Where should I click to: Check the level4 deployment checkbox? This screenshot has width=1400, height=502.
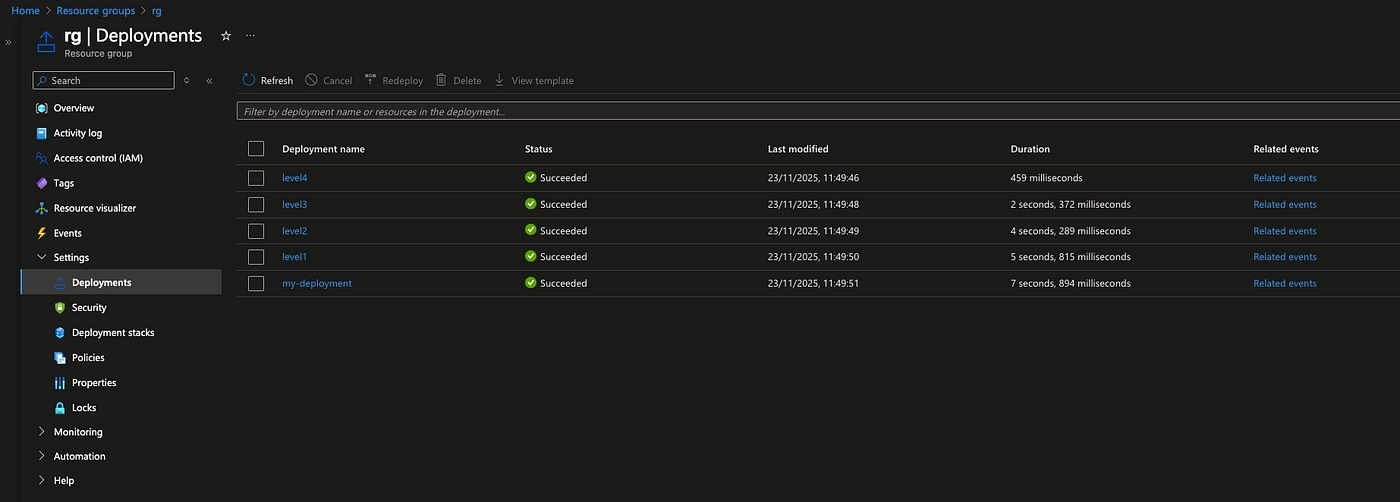tap(256, 178)
